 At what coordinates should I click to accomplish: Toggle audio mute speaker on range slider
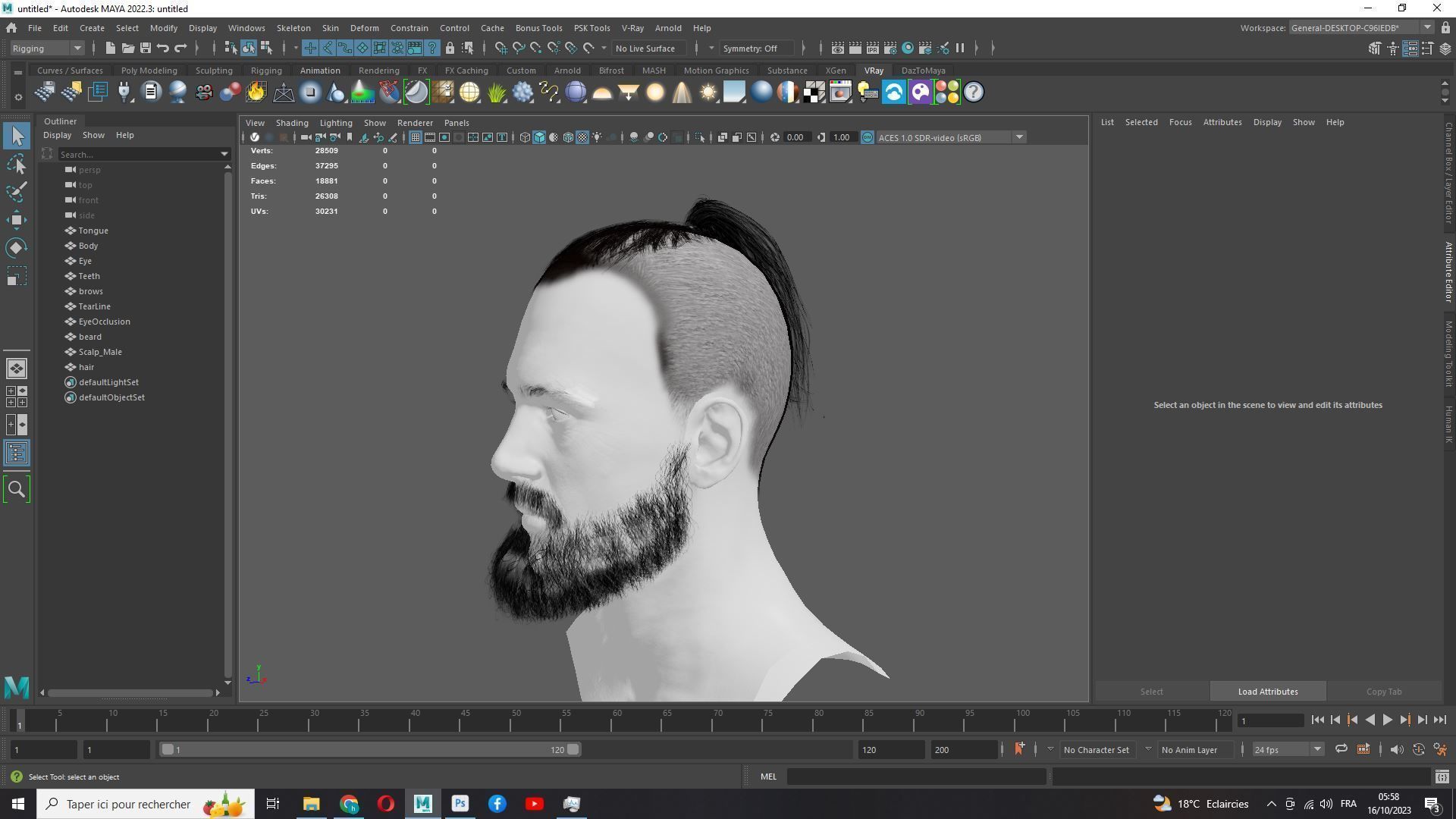point(1396,749)
